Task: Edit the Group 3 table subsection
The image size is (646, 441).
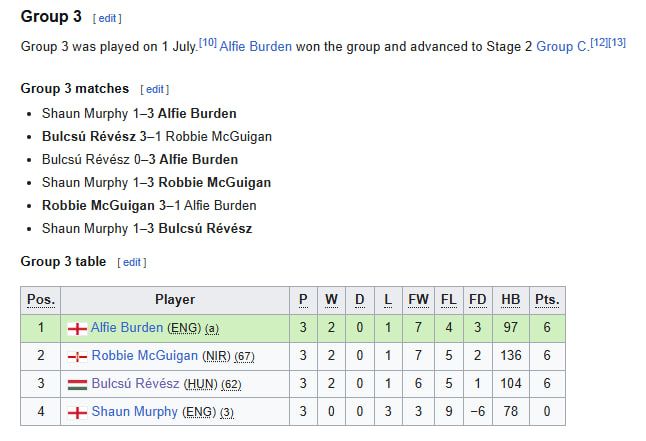Action: pyautogui.click(x=132, y=263)
